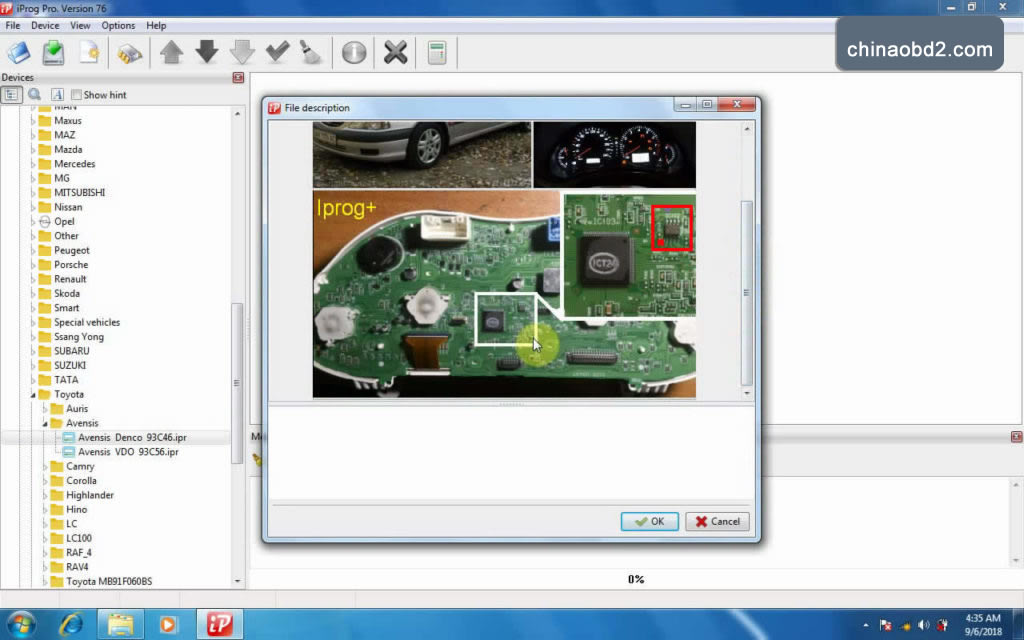The width and height of the screenshot is (1024, 640).
Task: Select Avensis VDO 93C56.ipr file
Action: (x=128, y=452)
